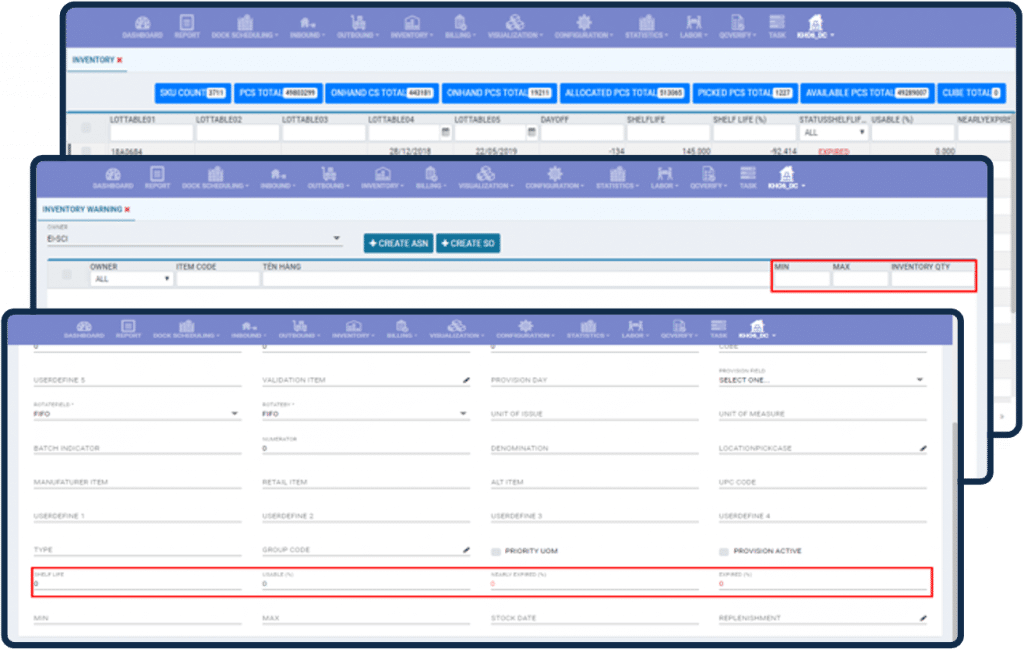The image size is (1024, 649).
Task: Click the Create SO button
Action: click(468, 244)
